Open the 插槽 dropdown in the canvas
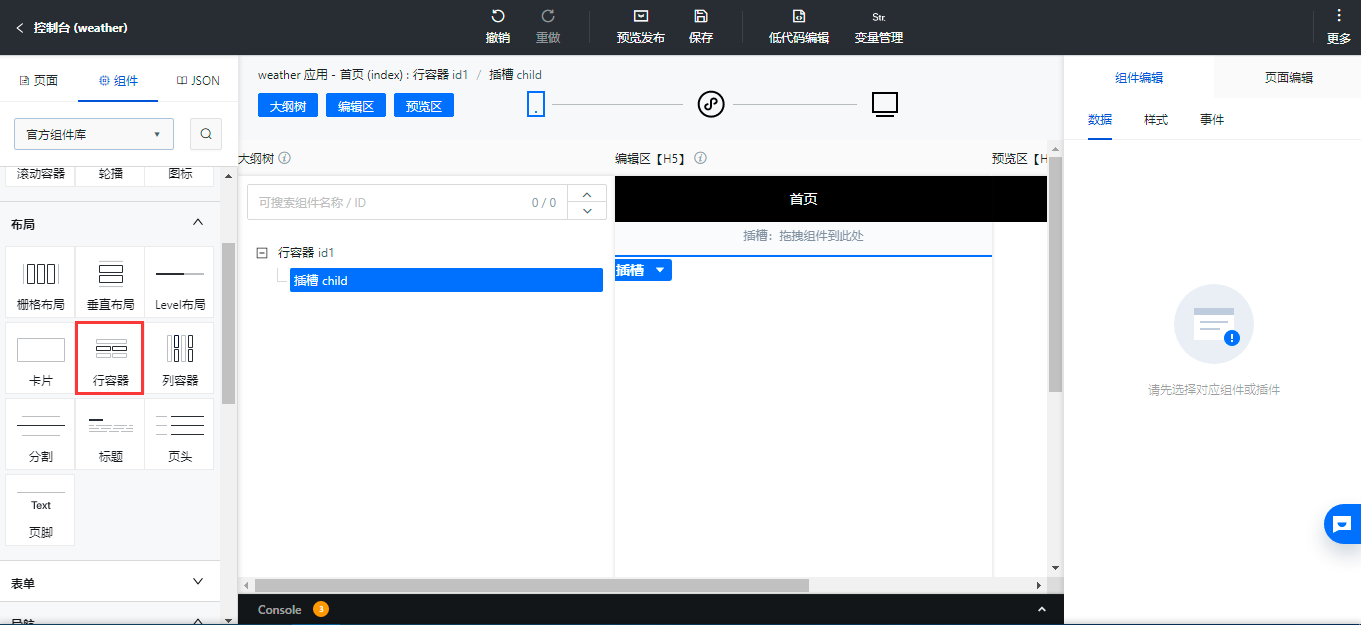Screen dimensions: 1361x625 [x=661, y=270]
